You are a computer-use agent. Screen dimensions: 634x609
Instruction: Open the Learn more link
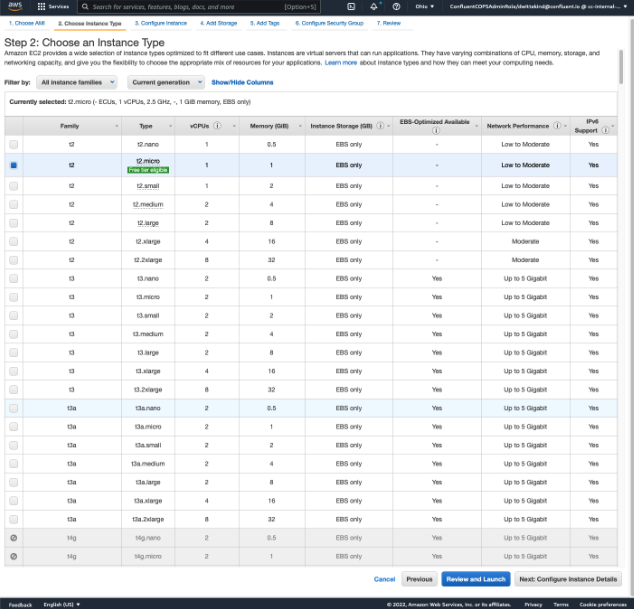pyautogui.click(x=341, y=63)
